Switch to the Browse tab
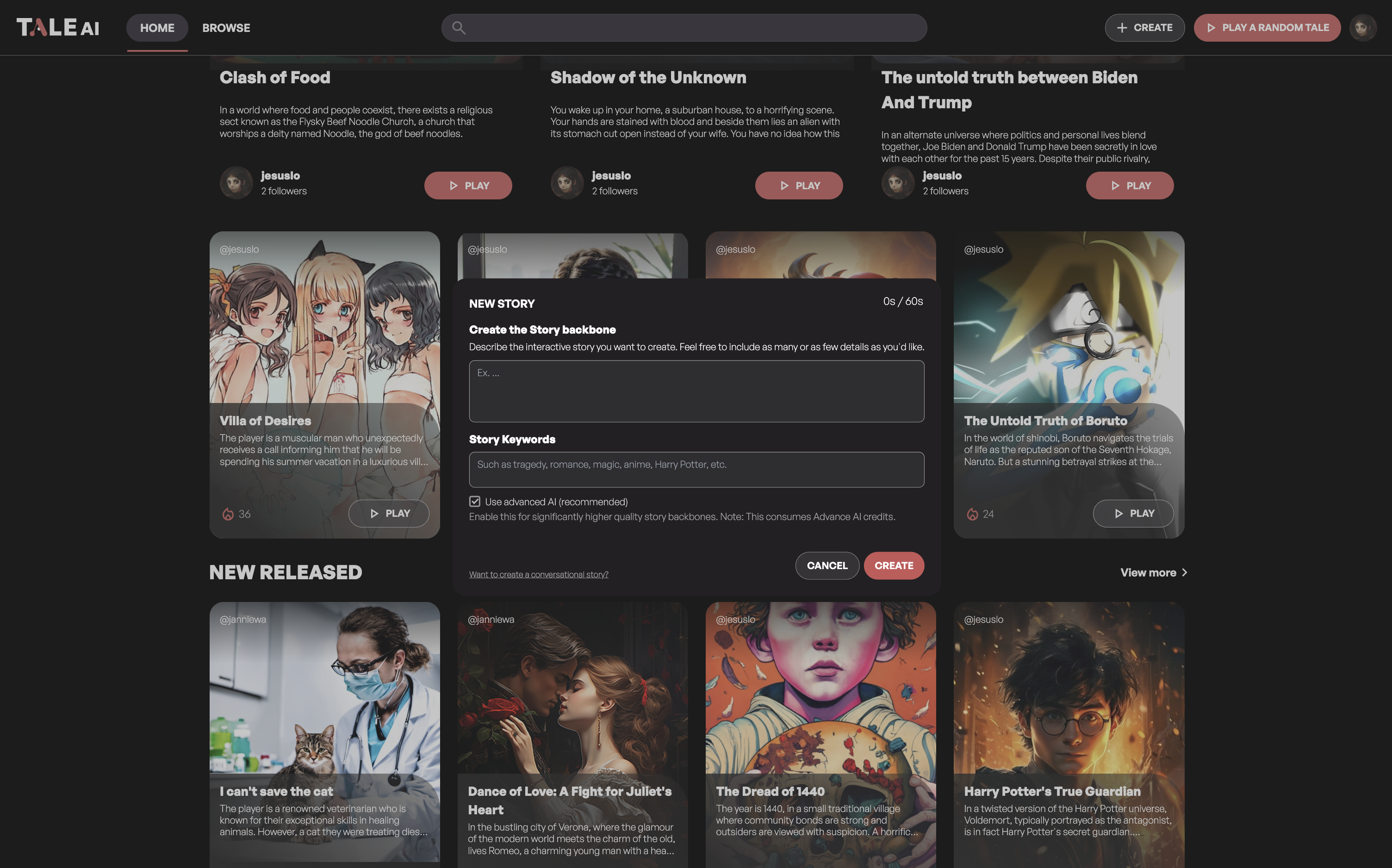This screenshot has height=868, width=1392. (x=226, y=28)
